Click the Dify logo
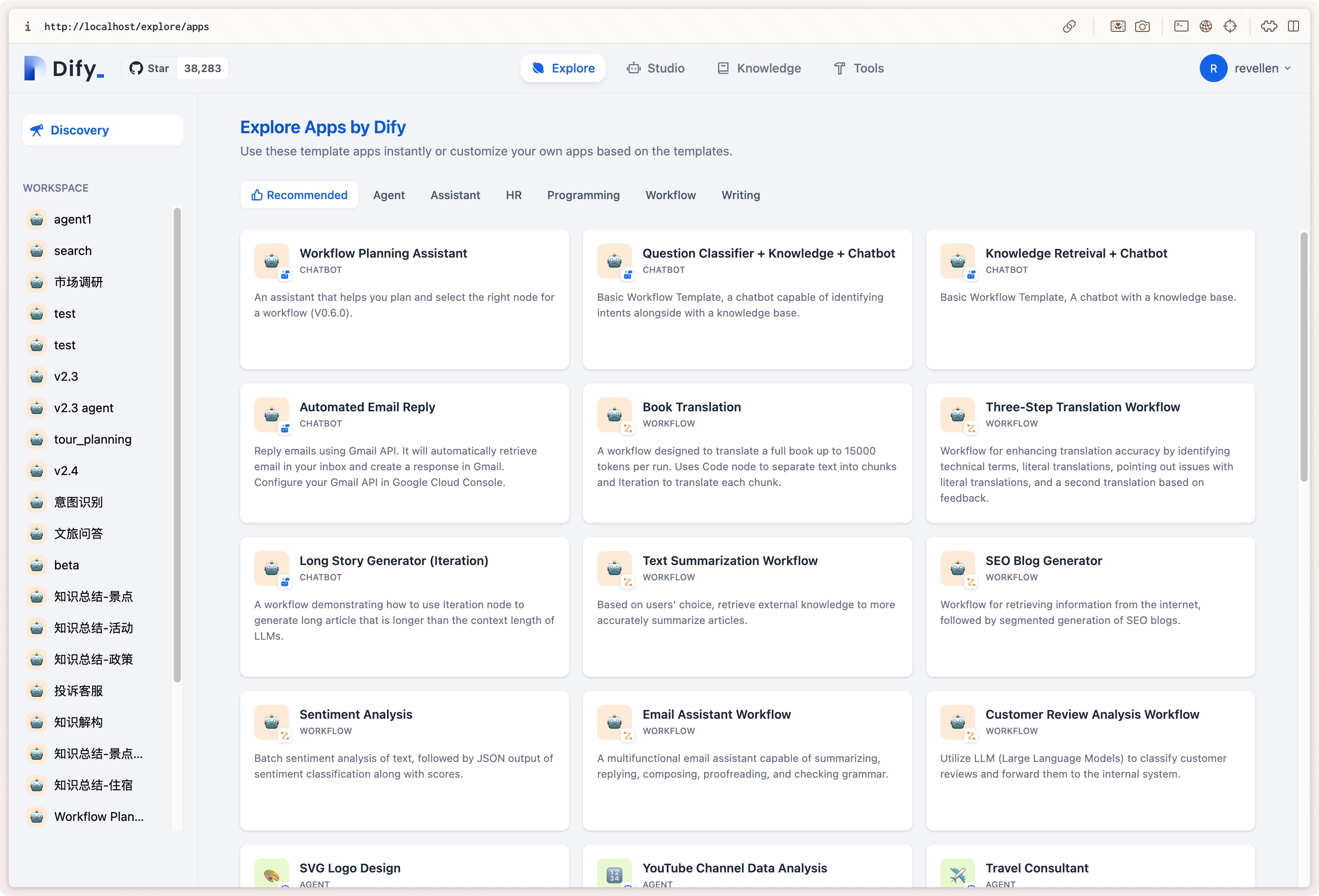 click(64, 68)
